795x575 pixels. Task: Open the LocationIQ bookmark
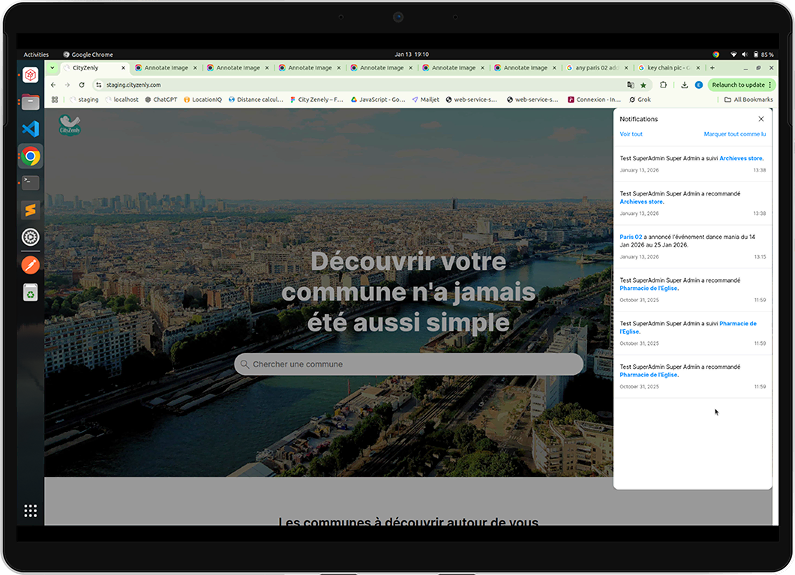click(x=203, y=100)
